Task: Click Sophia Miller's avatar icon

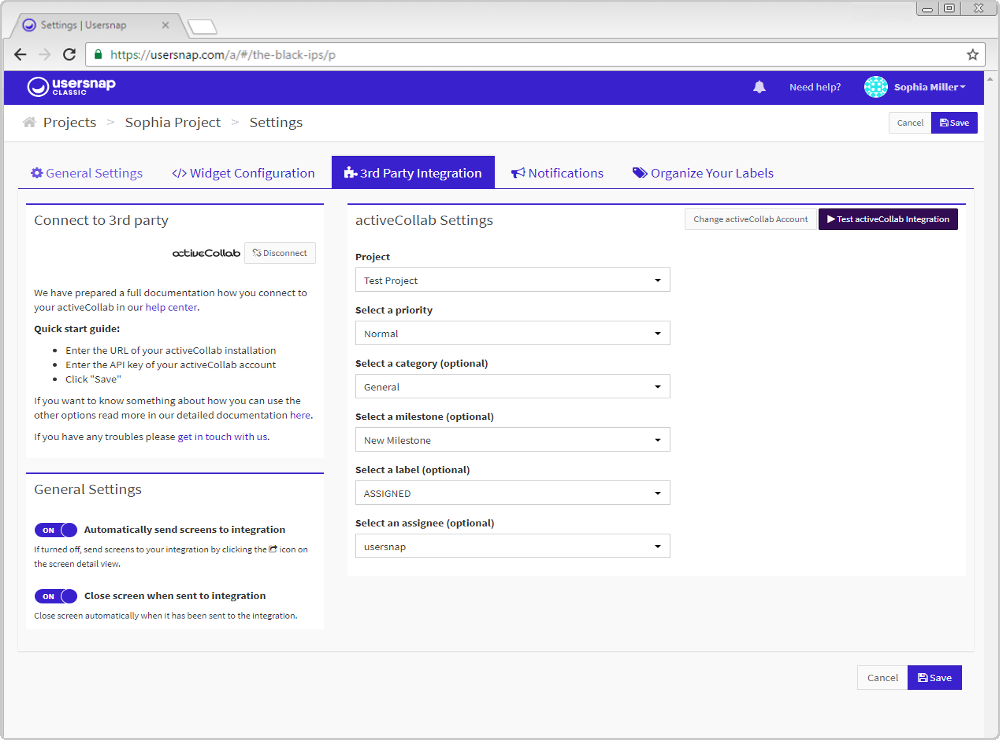Action: tap(876, 87)
